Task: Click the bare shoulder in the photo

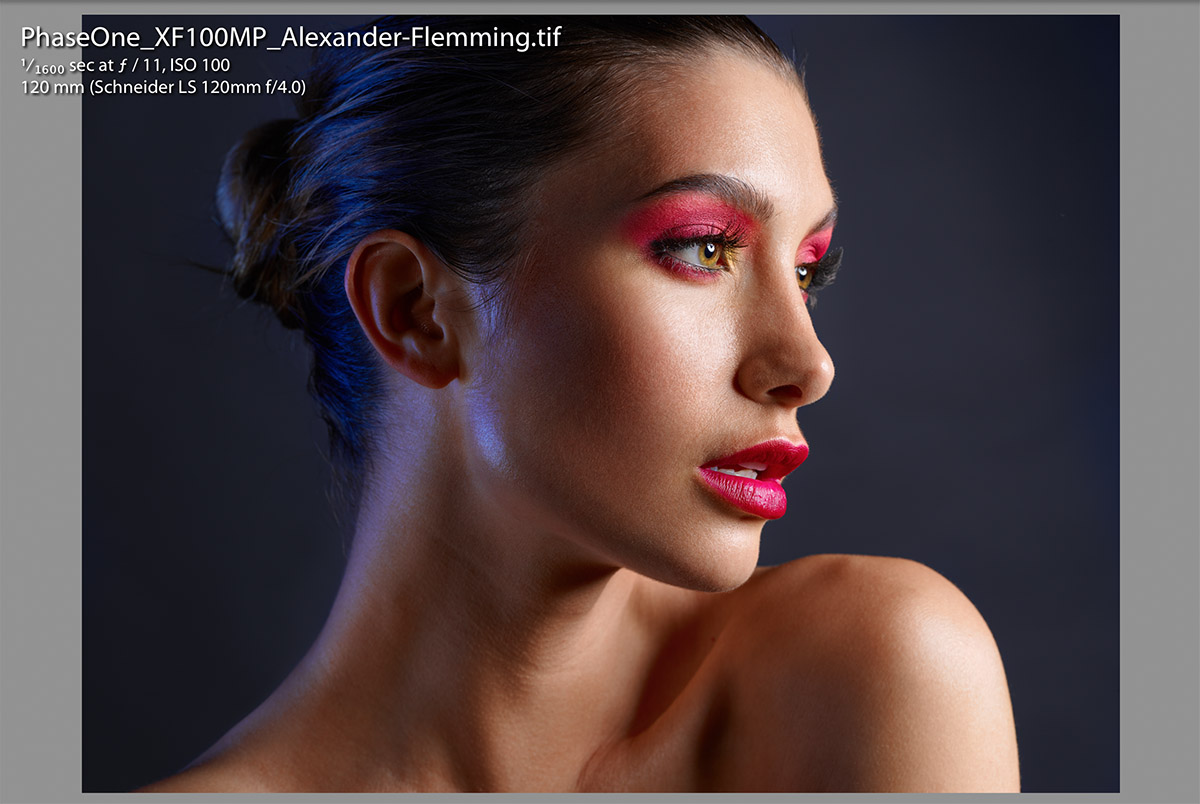Action: (880, 640)
